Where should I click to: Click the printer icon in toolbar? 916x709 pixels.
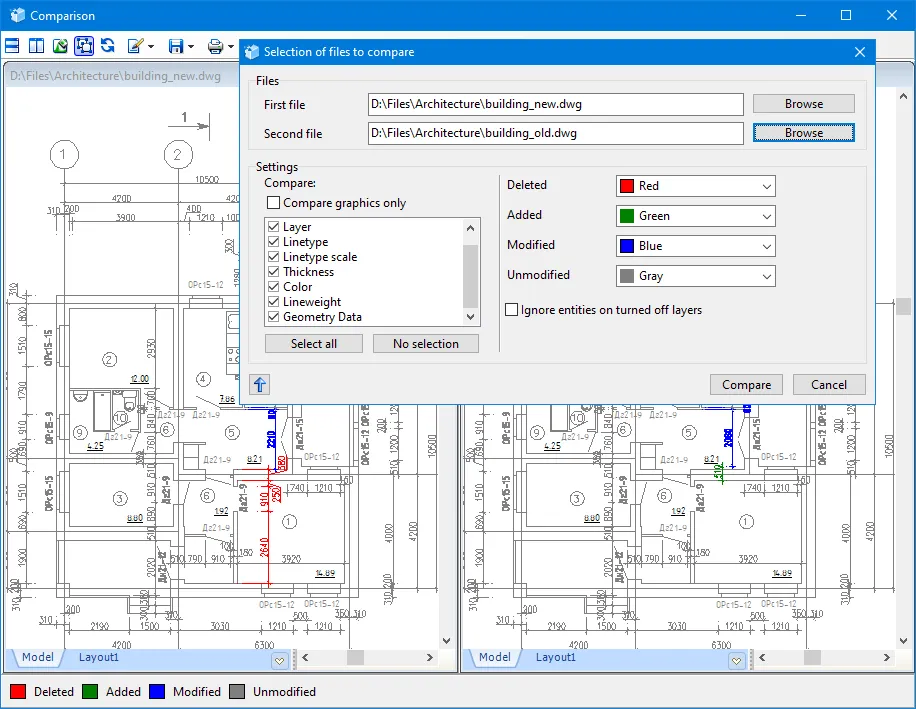pos(216,46)
